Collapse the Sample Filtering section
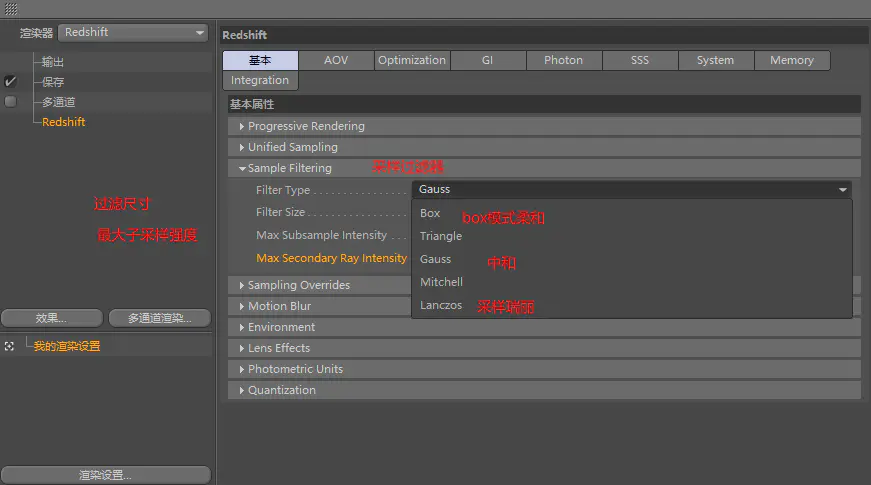 (544, 168)
